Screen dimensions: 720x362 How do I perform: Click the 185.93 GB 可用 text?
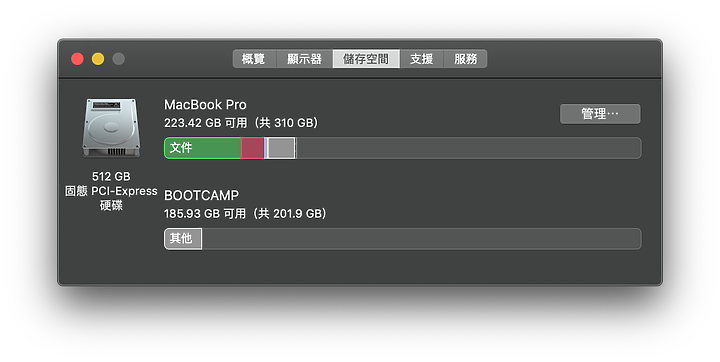coord(205,214)
